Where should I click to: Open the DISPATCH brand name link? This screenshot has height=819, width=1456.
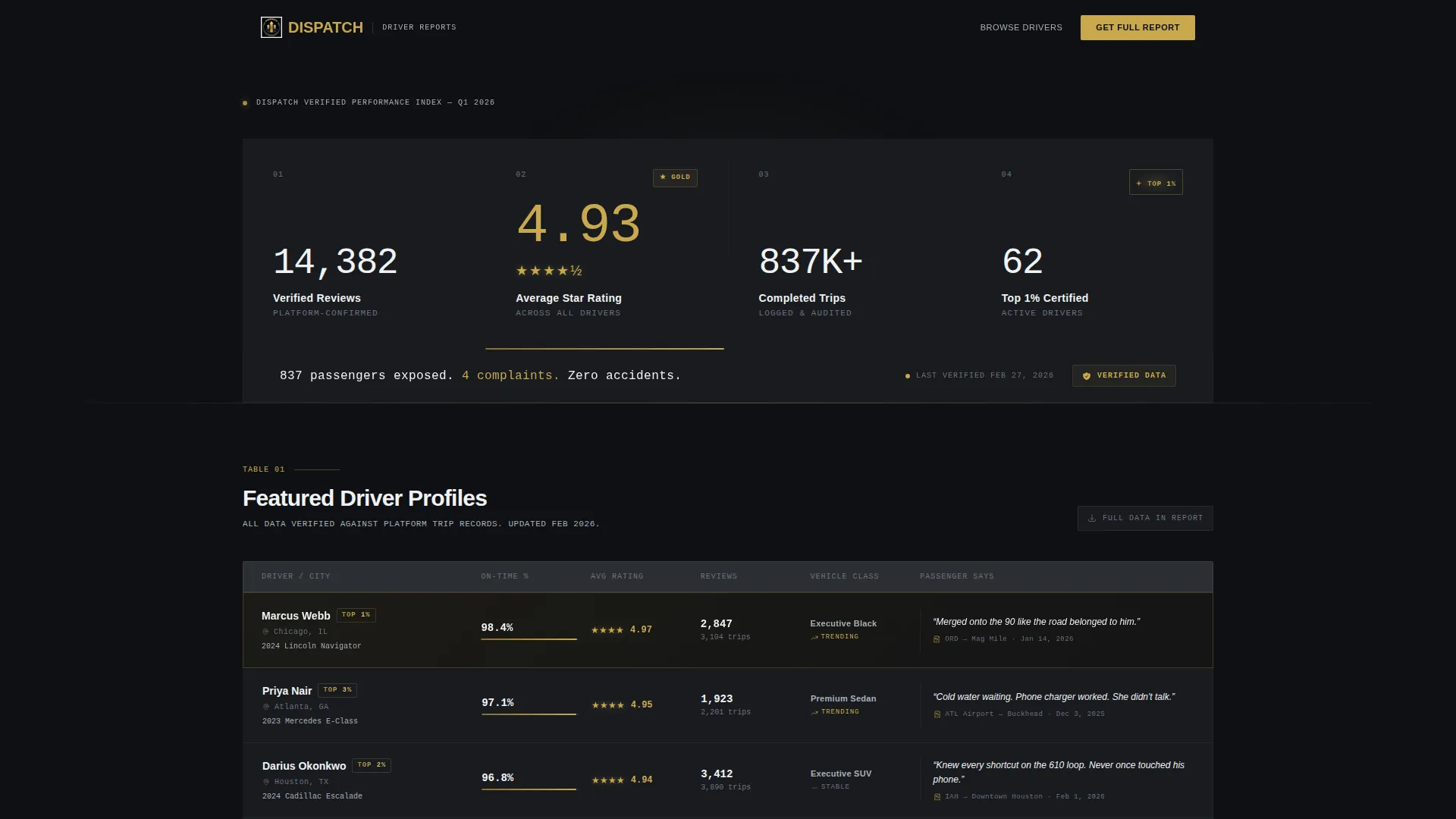[325, 27]
